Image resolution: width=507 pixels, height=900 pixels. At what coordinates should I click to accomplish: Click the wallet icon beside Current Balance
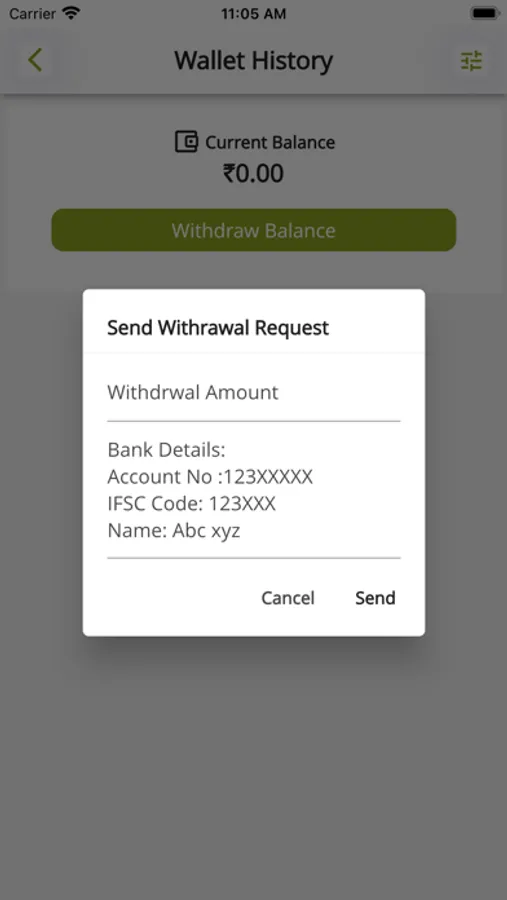click(x=186, y=142)
